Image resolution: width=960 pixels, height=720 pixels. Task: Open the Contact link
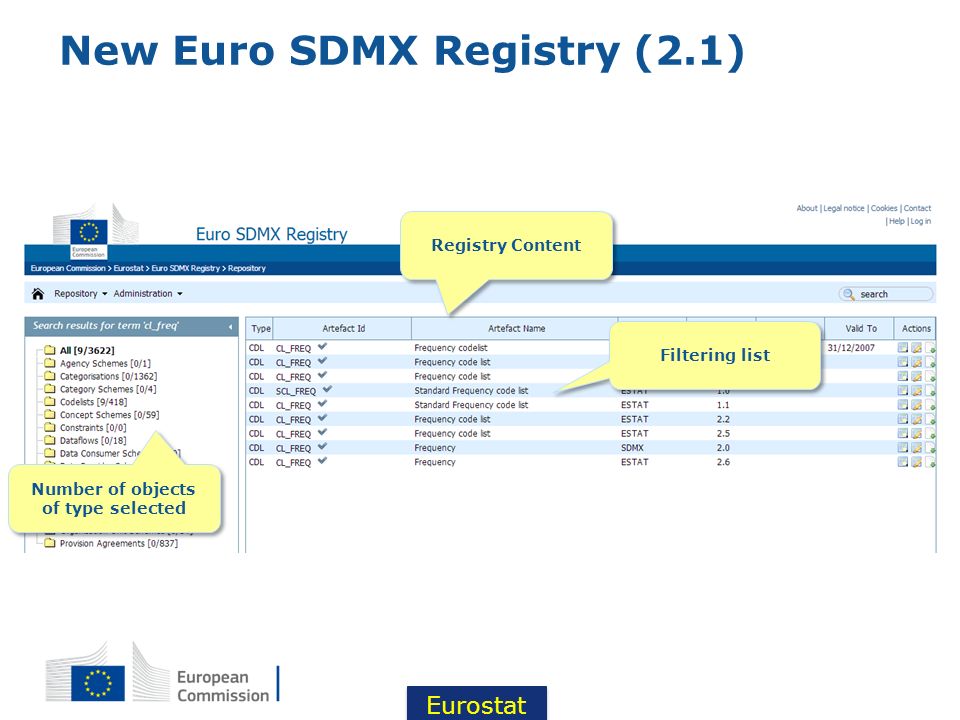(x=917, y=209)
